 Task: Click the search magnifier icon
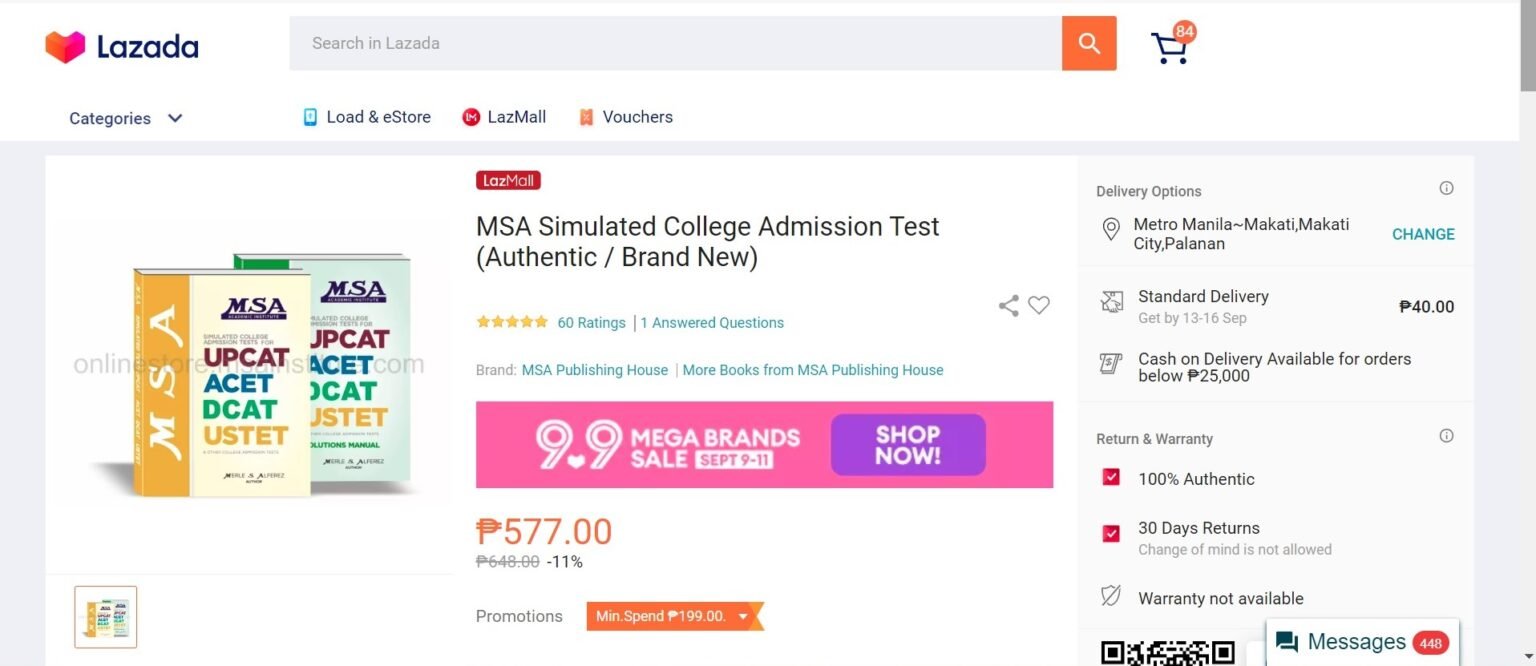click(1089, 43)
